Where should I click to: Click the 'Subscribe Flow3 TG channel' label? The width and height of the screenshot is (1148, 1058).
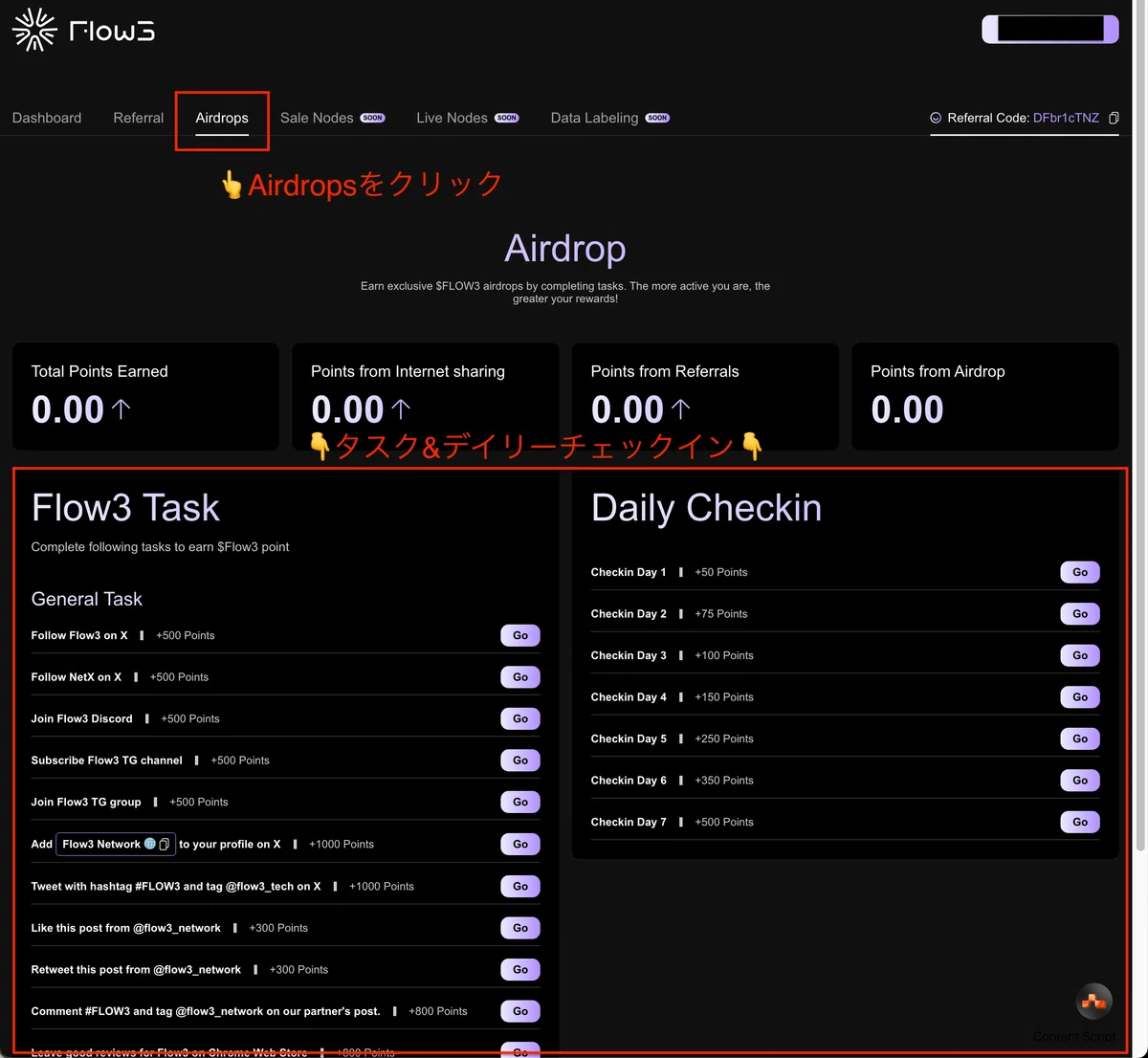tap(106, 760)
